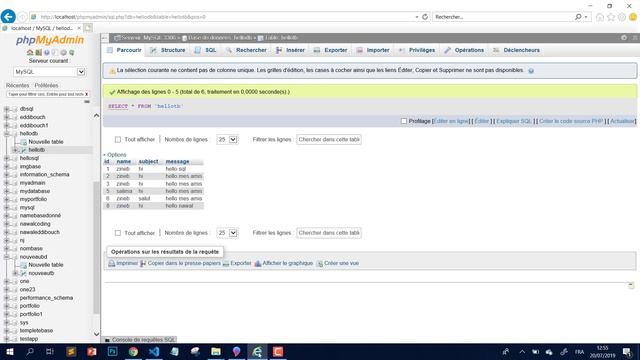The image size is (640, 360).
Task: Click Imprimer printer icon
Action: pos(111,264)
